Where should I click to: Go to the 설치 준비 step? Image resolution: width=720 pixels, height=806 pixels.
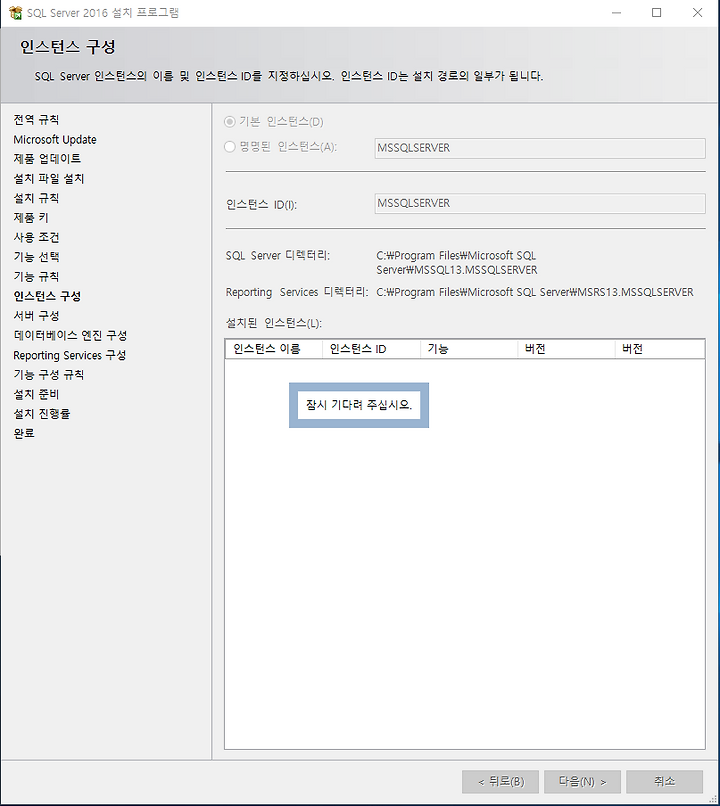[x=36, y=394]
